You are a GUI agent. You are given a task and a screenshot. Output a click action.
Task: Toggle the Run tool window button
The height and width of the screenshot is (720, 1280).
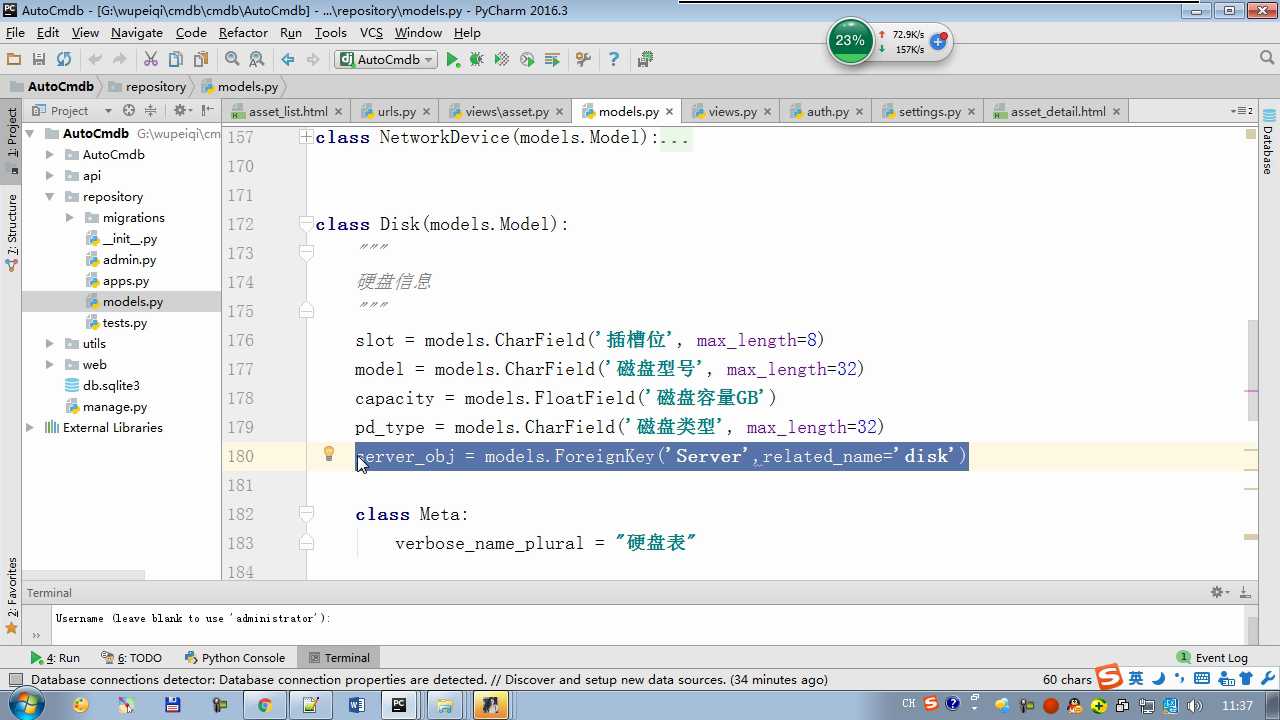55,658
